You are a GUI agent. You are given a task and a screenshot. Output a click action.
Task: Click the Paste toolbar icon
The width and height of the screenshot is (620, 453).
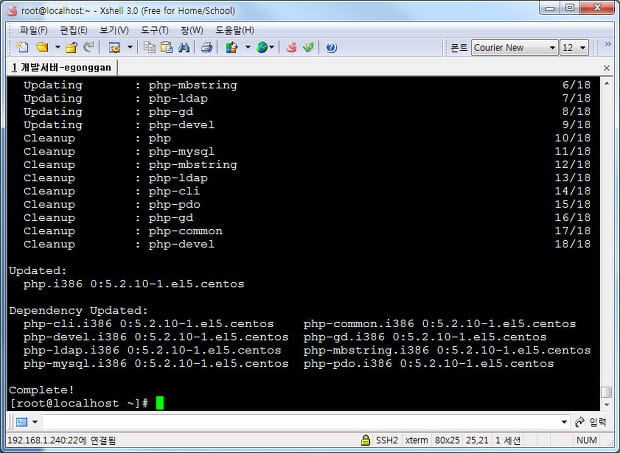(x=166, y=47)
